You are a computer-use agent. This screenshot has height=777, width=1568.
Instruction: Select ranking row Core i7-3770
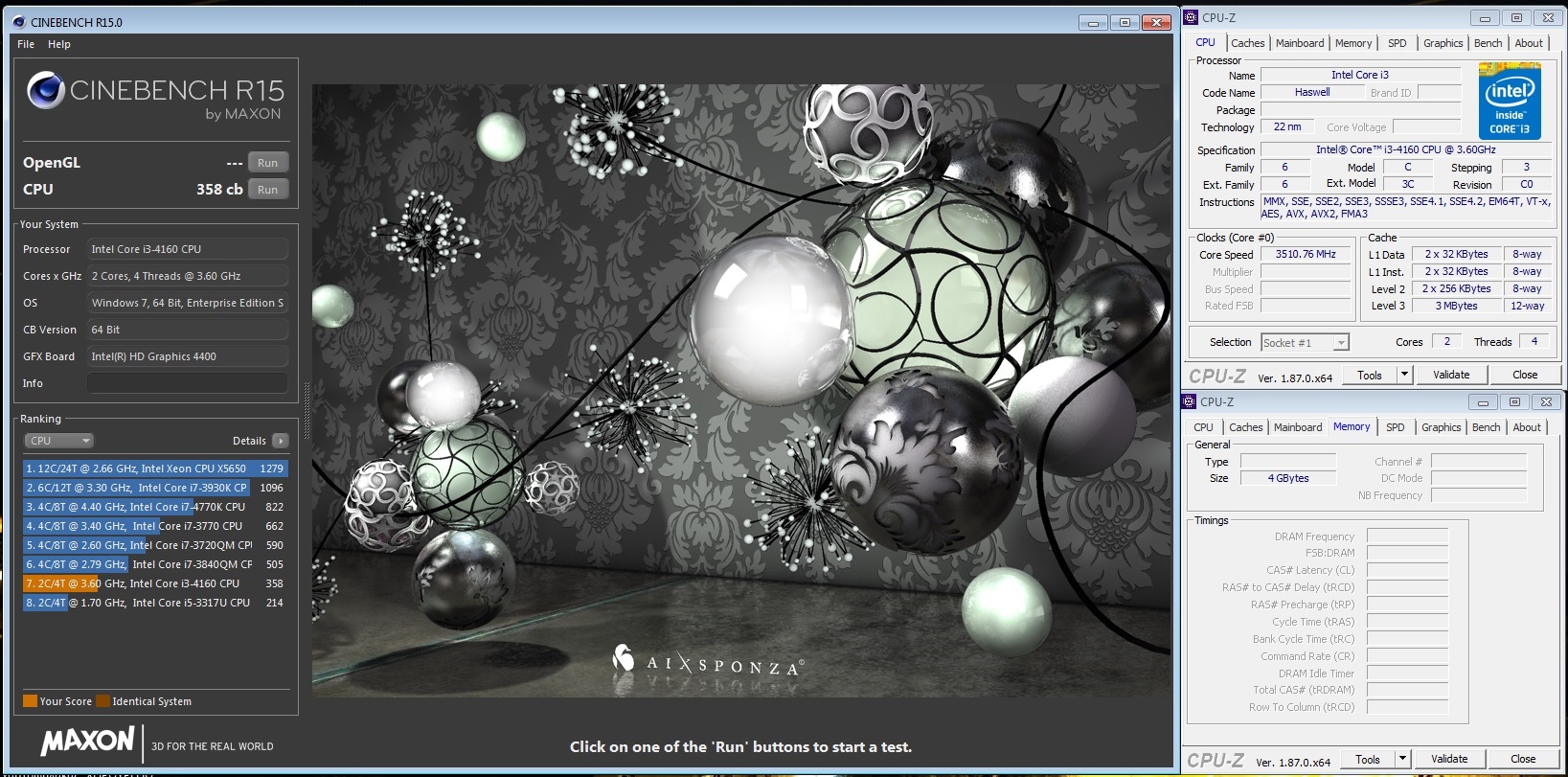(x=155, y=526)
